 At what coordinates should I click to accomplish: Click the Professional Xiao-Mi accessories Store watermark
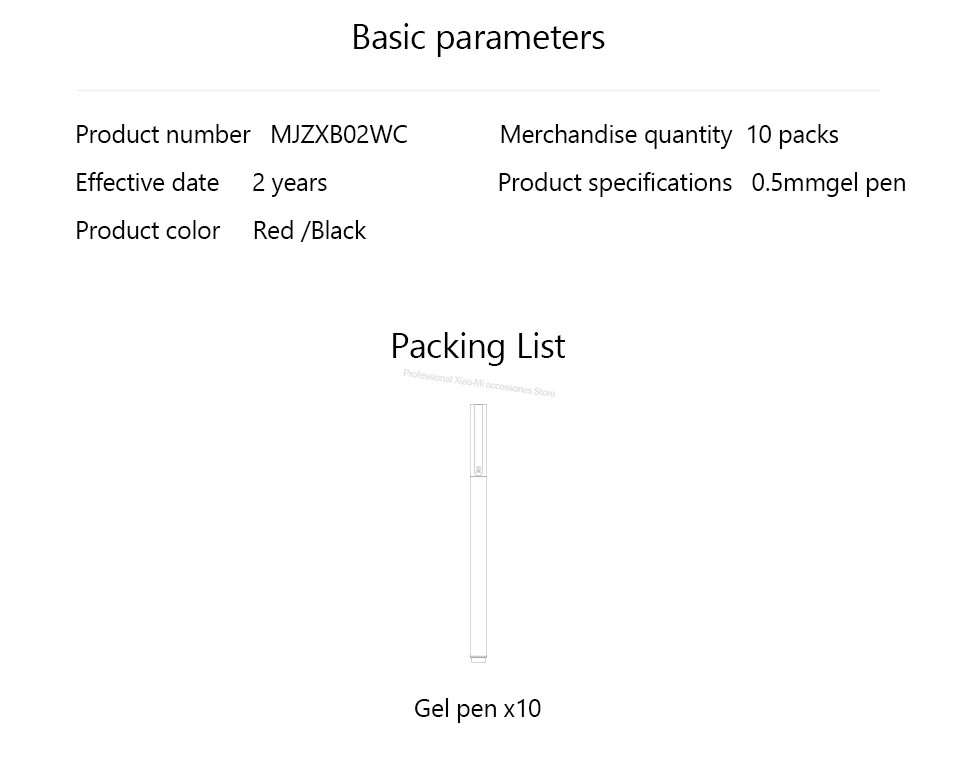(478, 383)
